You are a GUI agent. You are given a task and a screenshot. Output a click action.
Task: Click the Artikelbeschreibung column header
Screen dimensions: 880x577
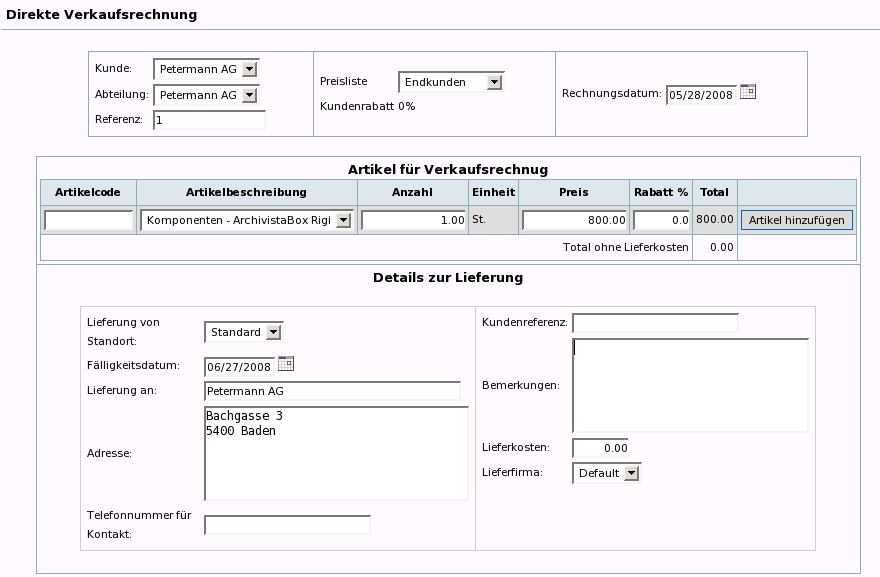pos(246,192)
